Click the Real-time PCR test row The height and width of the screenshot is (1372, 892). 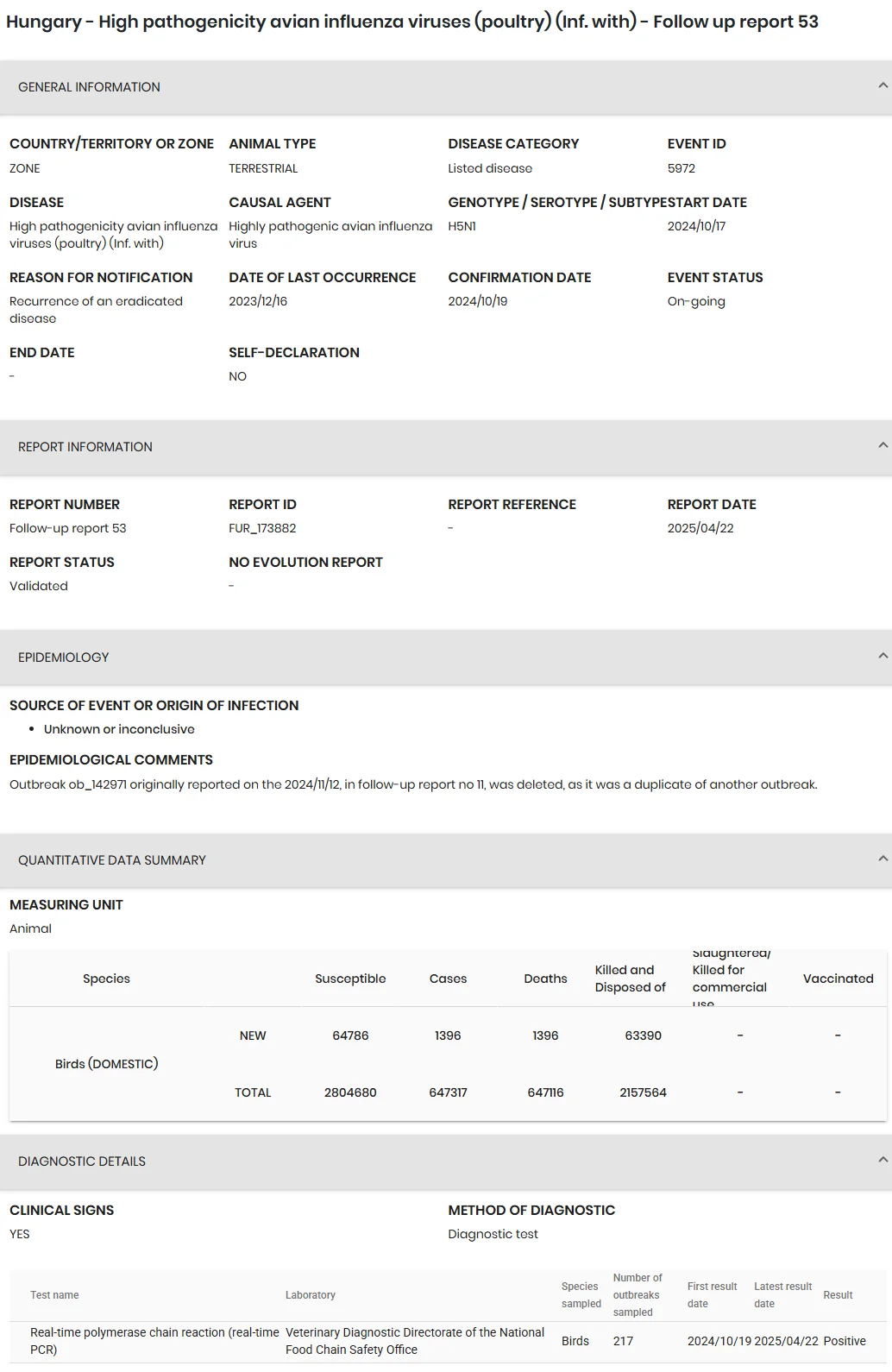pos(448,1341)
